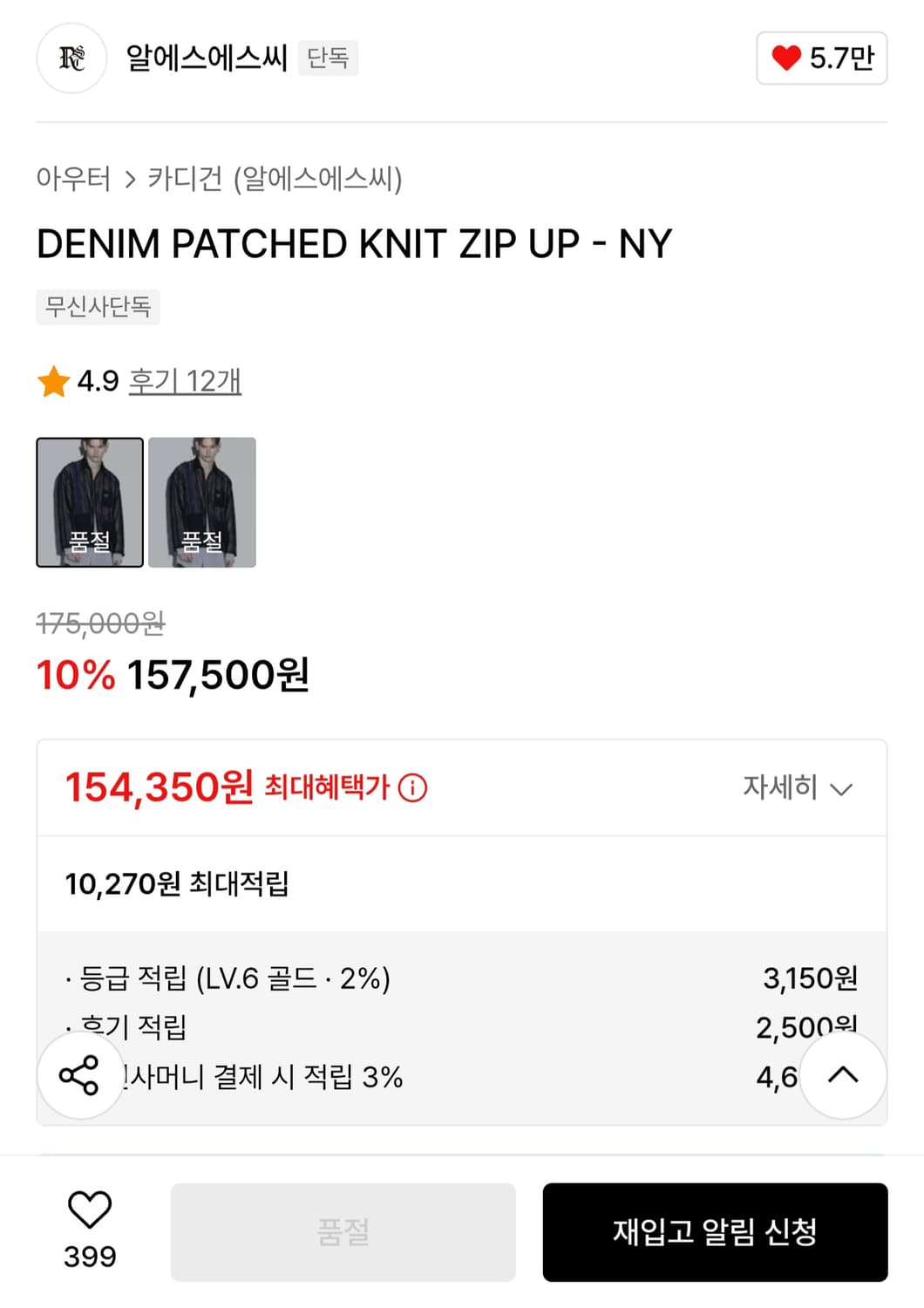Open the 알에스에스씨 brand name link

click(207, 58)
